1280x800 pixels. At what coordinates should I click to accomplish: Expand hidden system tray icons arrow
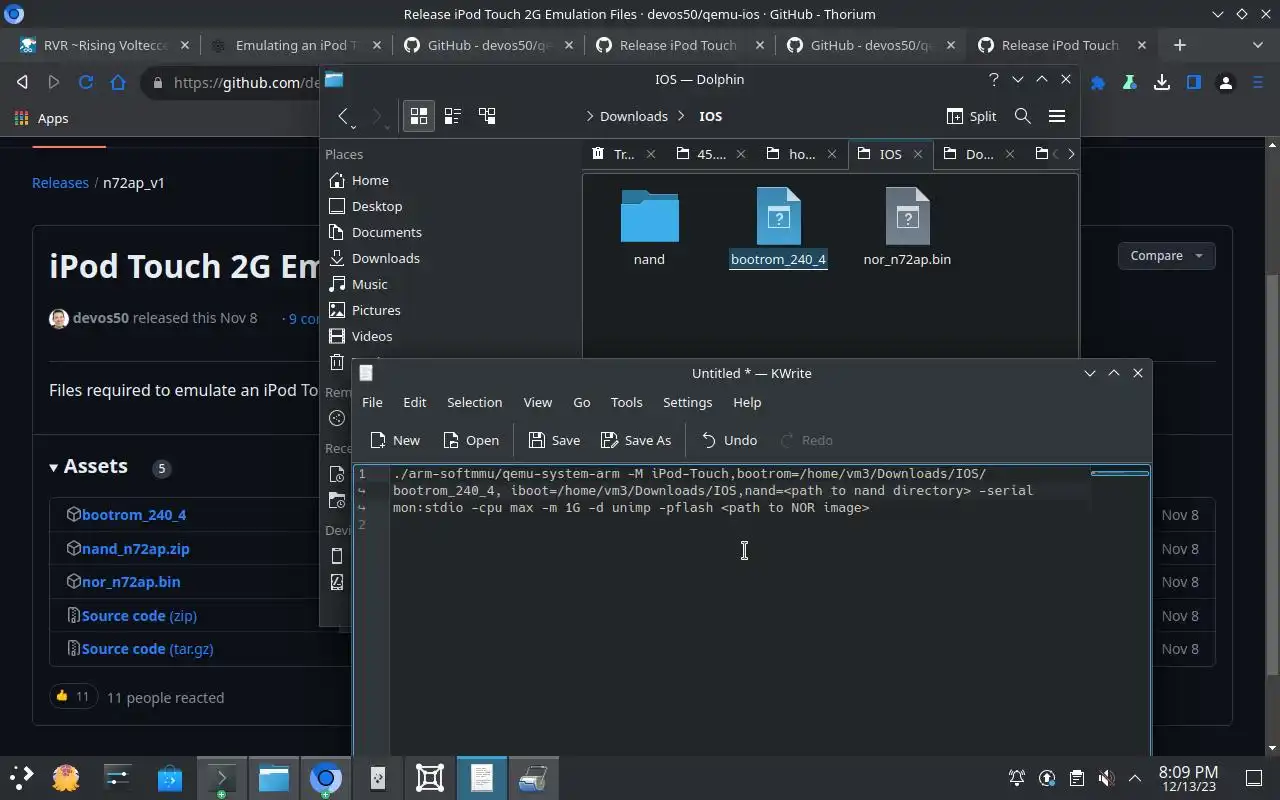pyautogui.click(x=1135, y=778)
